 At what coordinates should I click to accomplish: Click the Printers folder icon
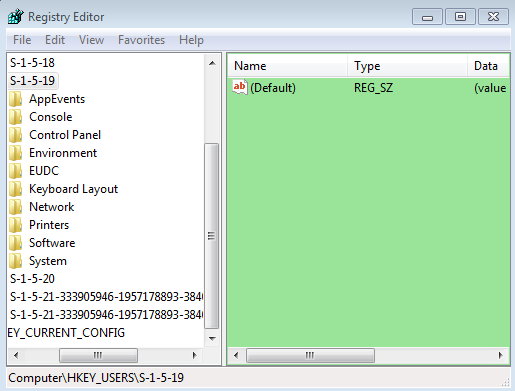tap(16, 225)
